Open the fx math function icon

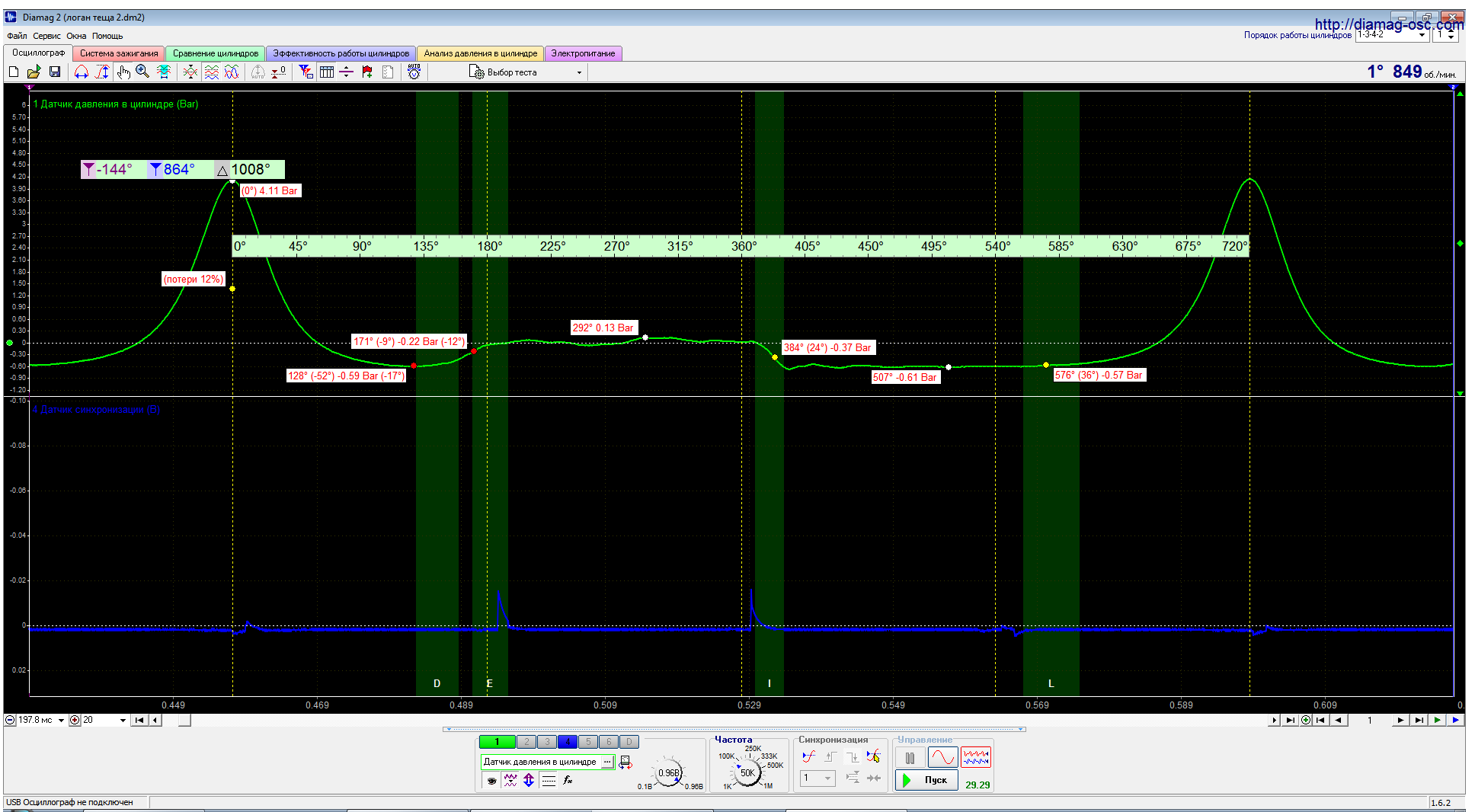(x=568, y=780)
